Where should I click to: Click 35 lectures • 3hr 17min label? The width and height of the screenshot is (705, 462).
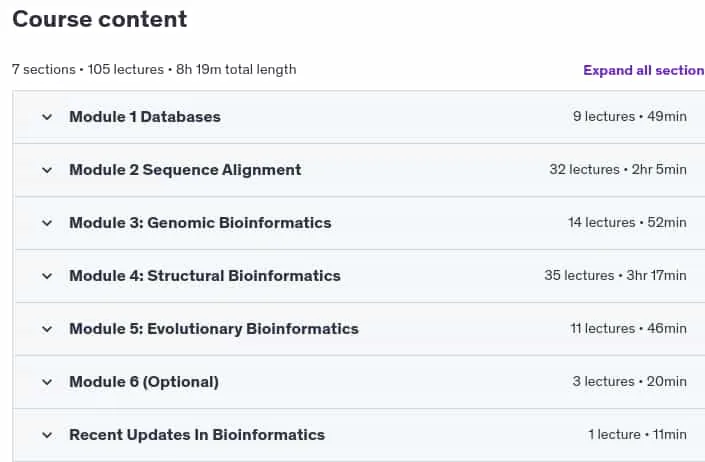click(615, 275)
